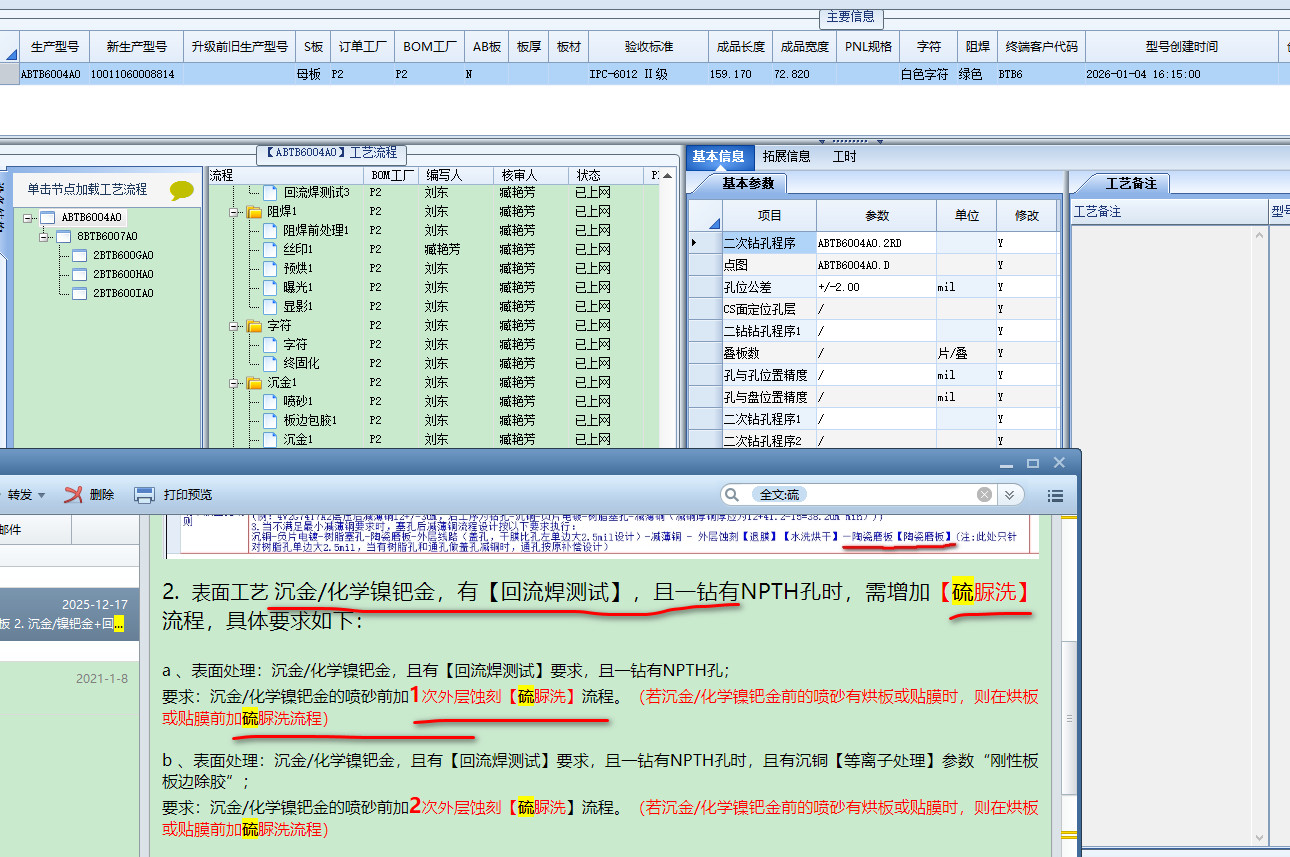Collapse the ABTB6004A0 tree node
Viewport: 1290px width, 857px height.
point(29,217)
